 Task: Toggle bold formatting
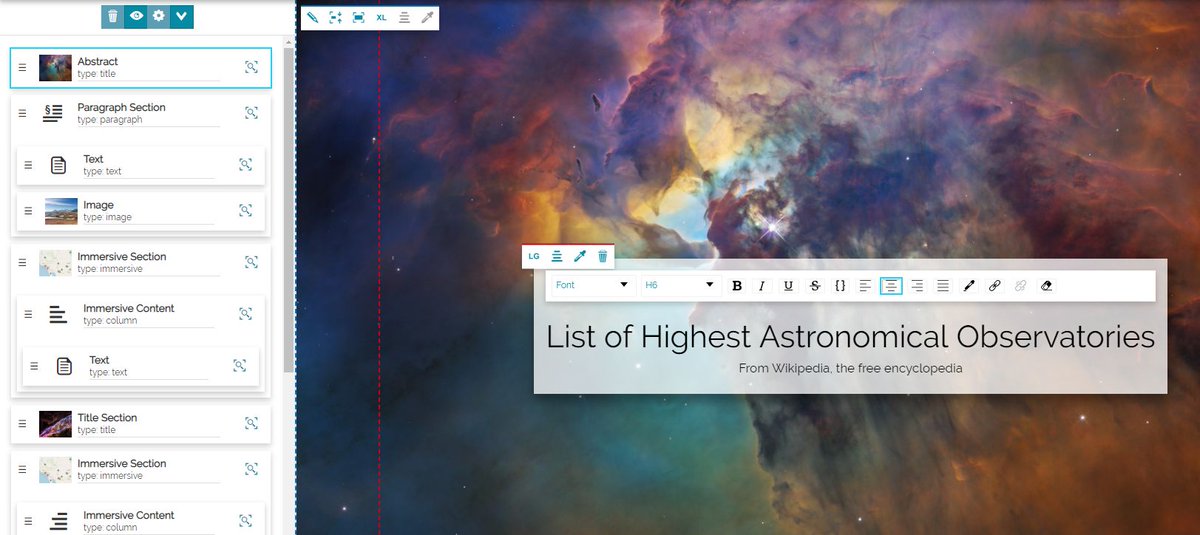click(737, 286)
